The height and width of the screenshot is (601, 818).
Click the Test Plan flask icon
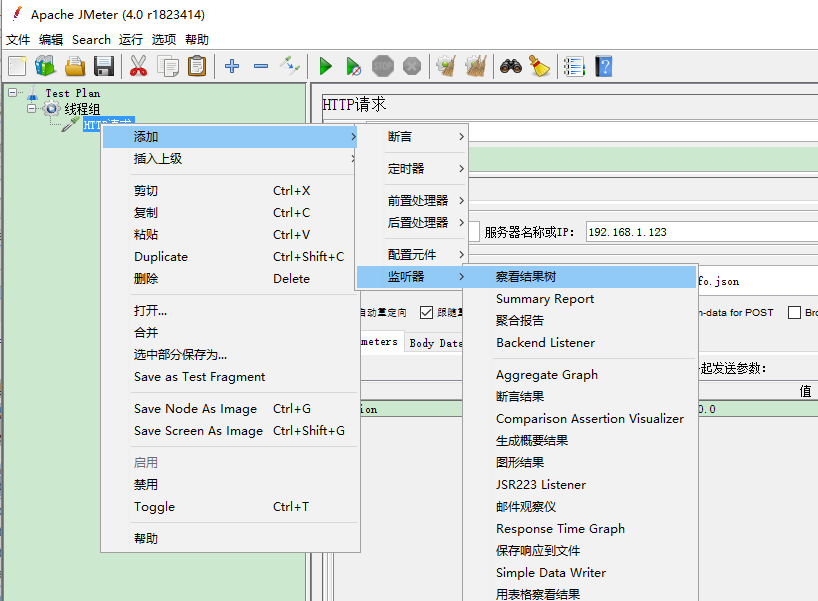tap(32, 93)
